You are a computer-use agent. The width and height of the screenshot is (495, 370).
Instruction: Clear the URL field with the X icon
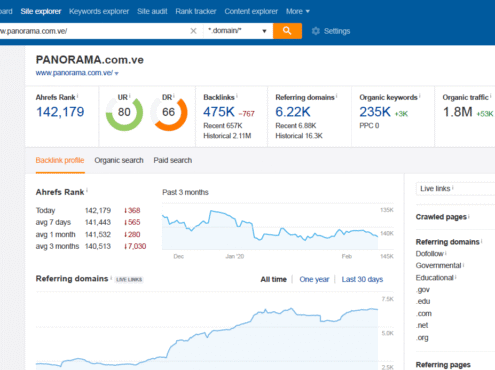[193, 31]
